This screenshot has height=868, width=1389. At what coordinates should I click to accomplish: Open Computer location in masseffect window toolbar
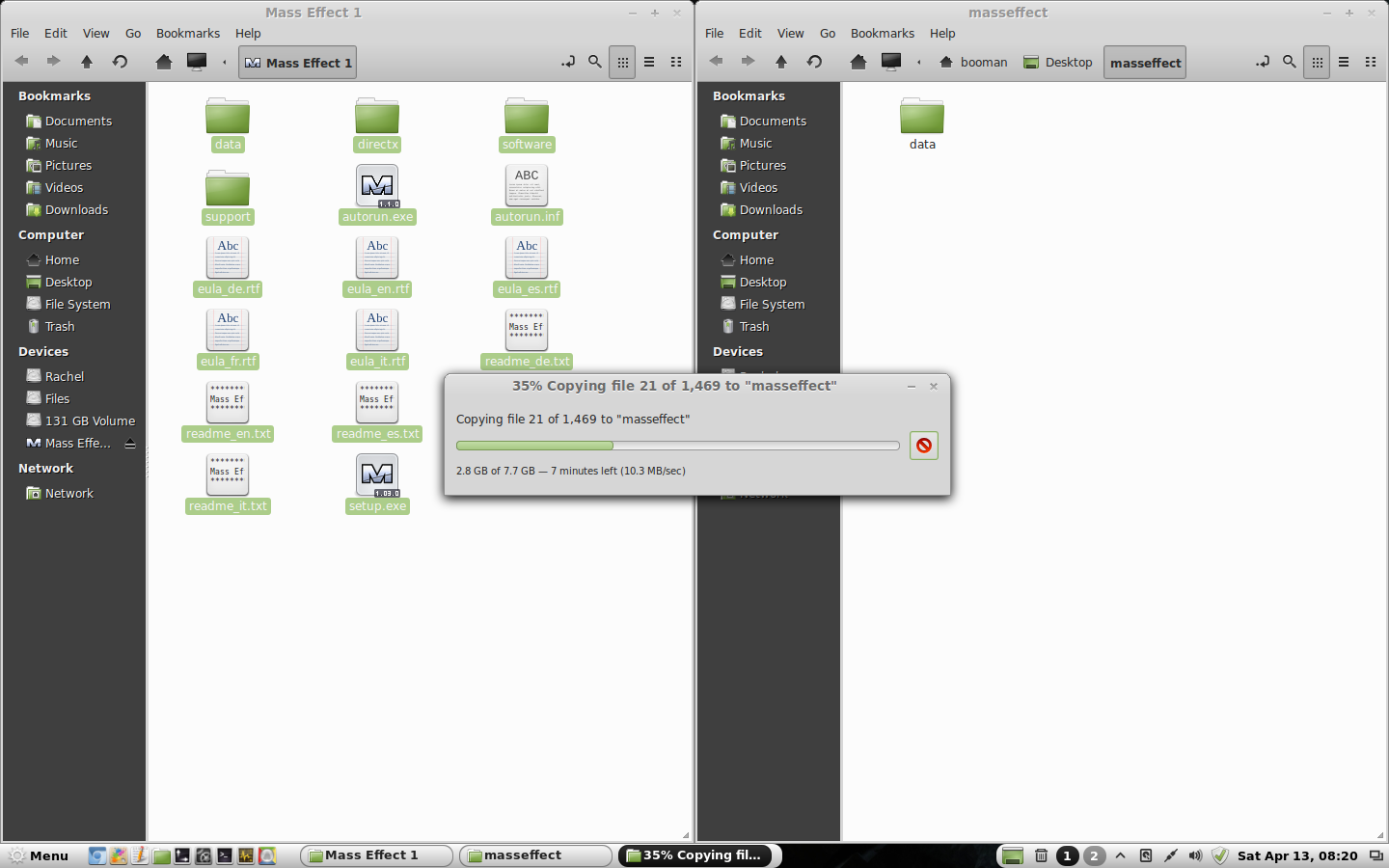(891, 62)
